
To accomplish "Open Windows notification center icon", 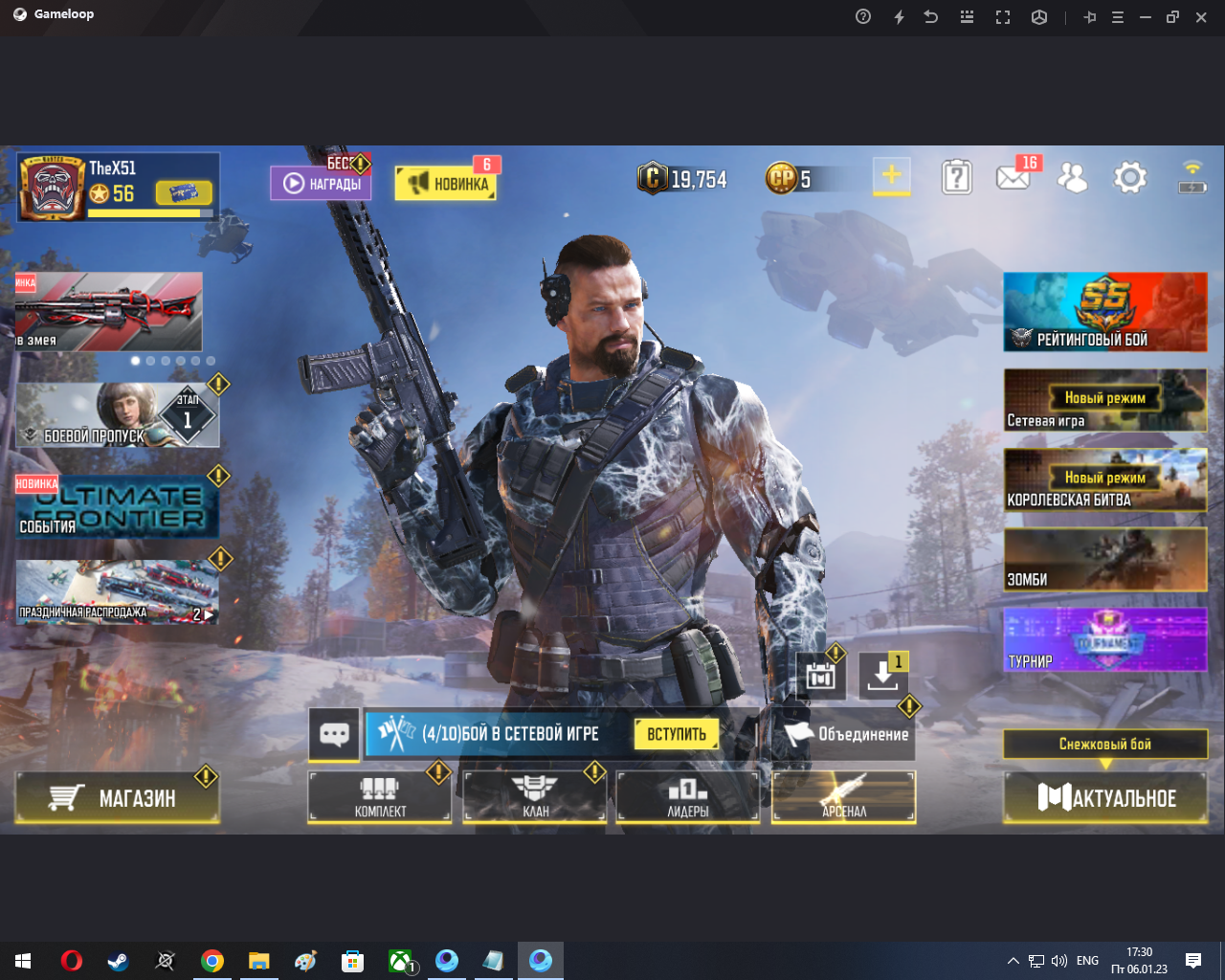I will click(1193, 961).
